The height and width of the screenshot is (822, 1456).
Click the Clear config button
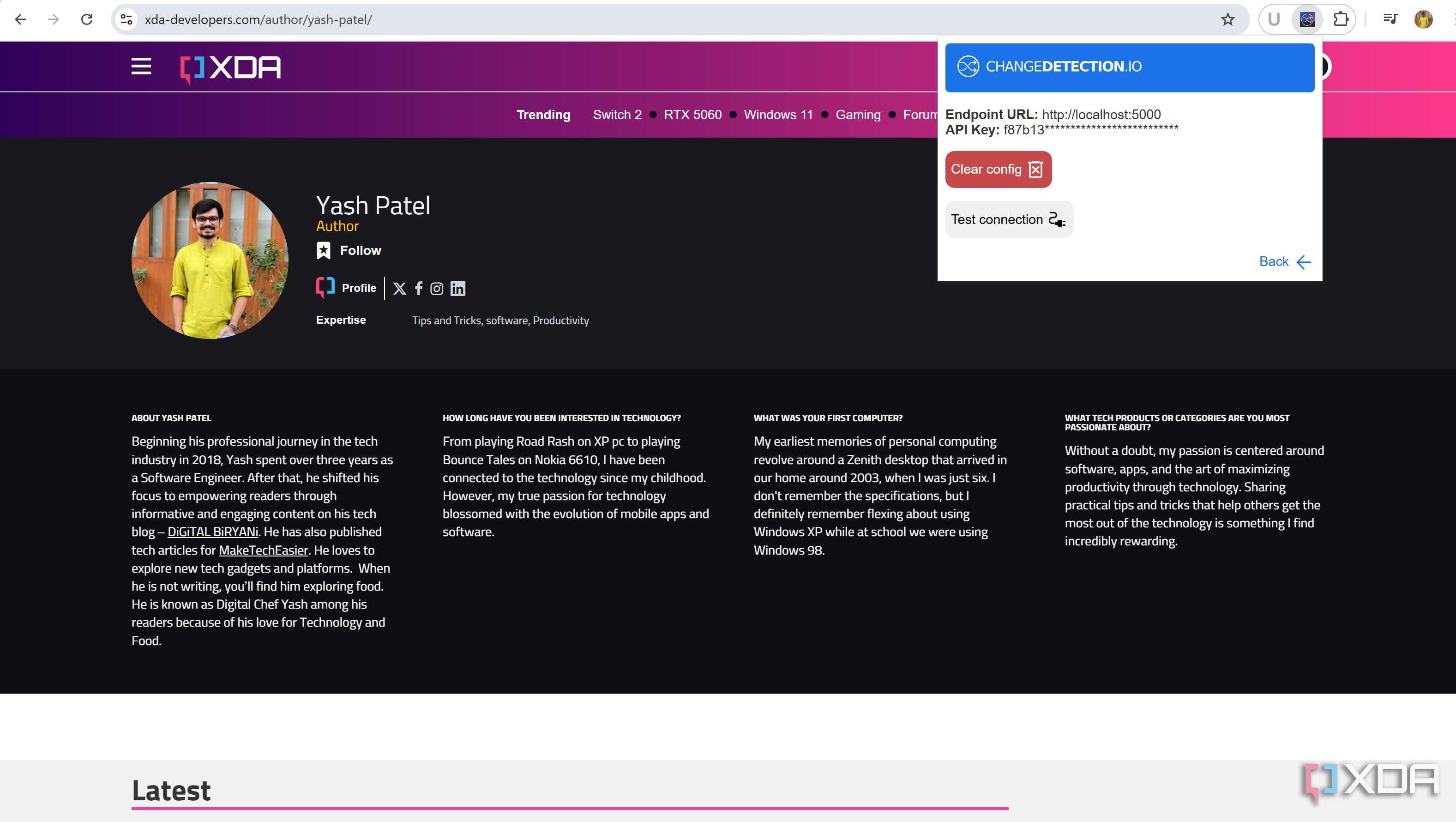click(998, 169)
